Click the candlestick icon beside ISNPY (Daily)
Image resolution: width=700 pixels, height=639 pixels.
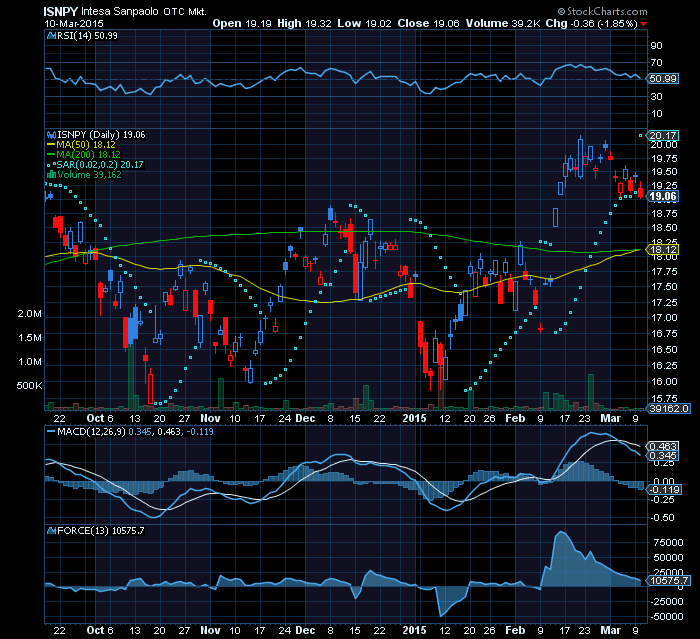(x=51, y=134)
